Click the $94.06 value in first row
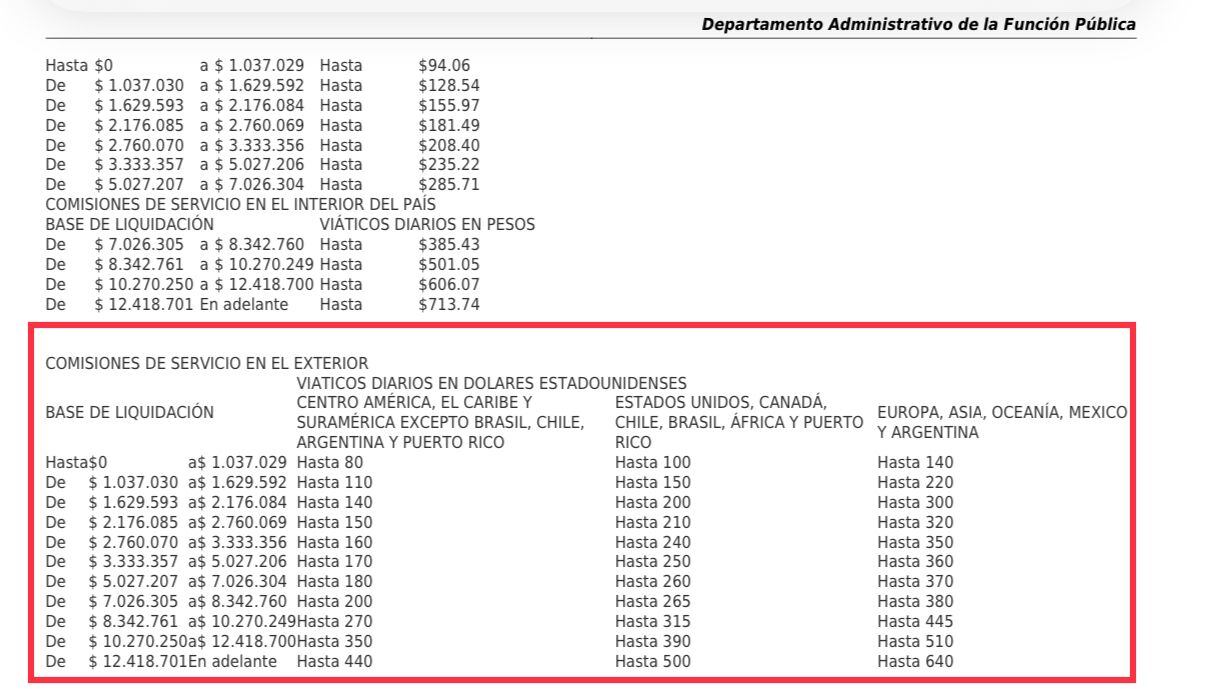The width and height of the screenshot is (1205, 689). click(x=444, y=66)
